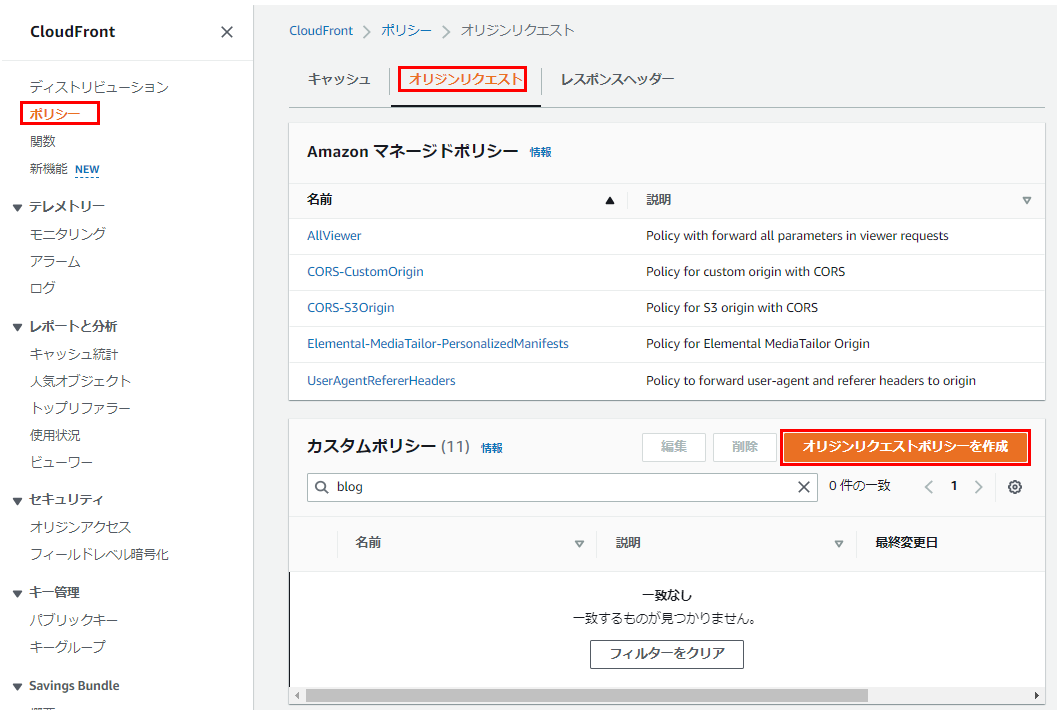Open ディストリビューション in the sidebar
1057x714 pixels.
point(99,87)
